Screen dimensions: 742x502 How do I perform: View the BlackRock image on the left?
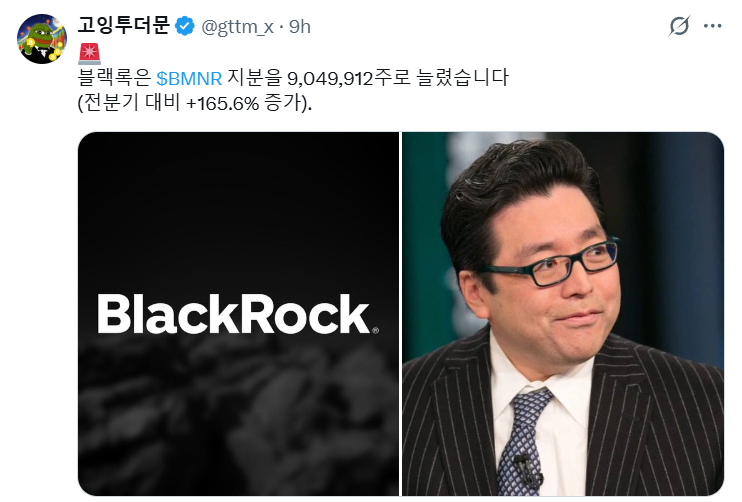[x=238, y=314]
